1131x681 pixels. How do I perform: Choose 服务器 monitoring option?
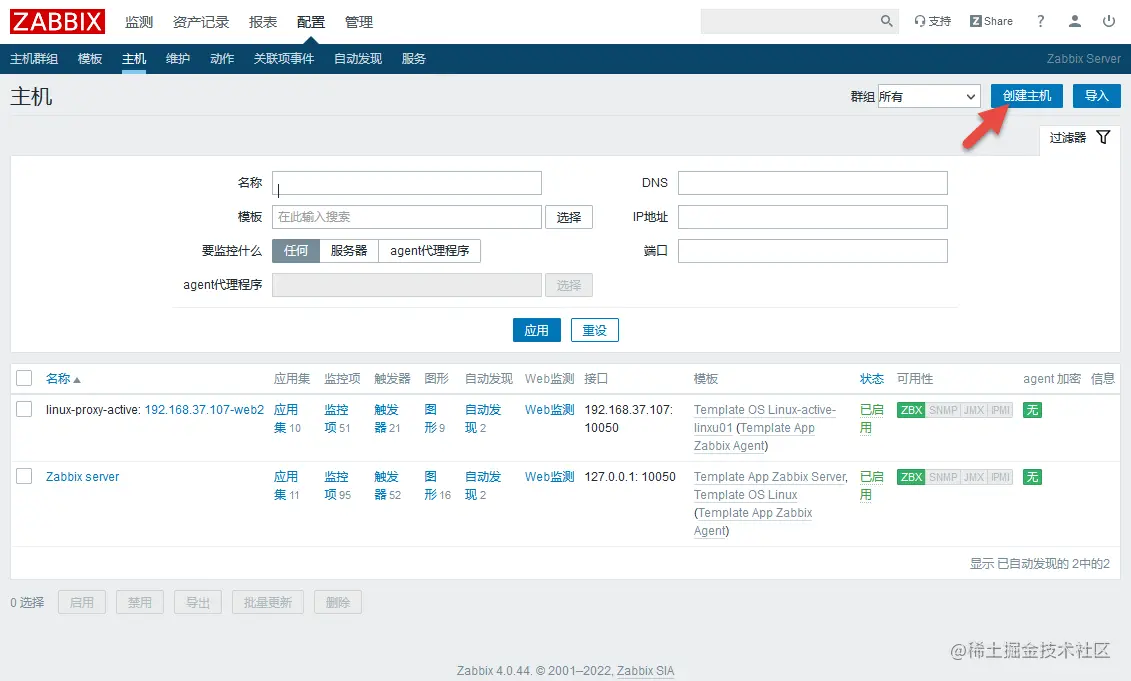click(x=349, y=250)
